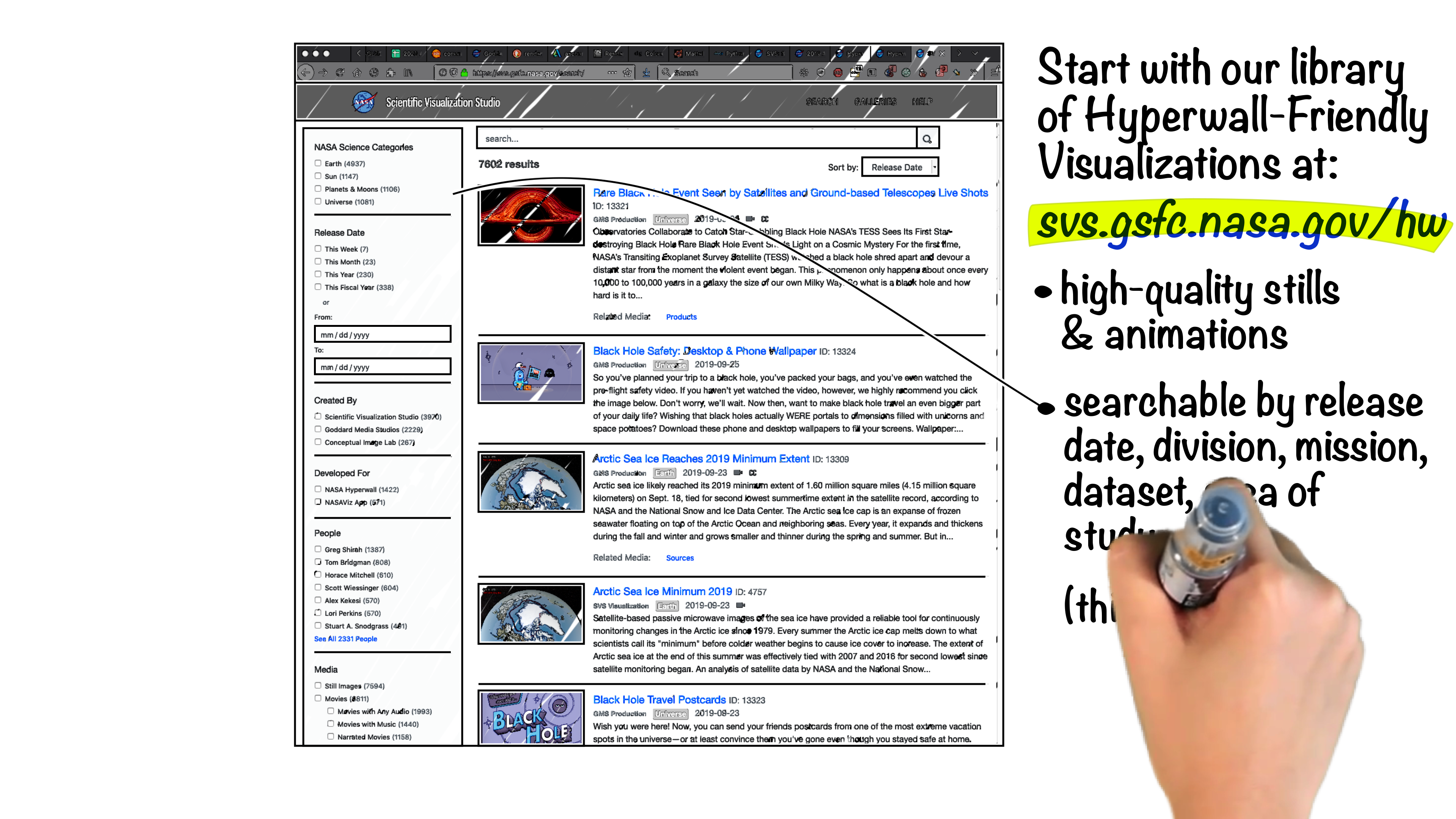Enable Planets & Moons filter
The height and width of the screenshot is (819, 1456).
(318, 189)
